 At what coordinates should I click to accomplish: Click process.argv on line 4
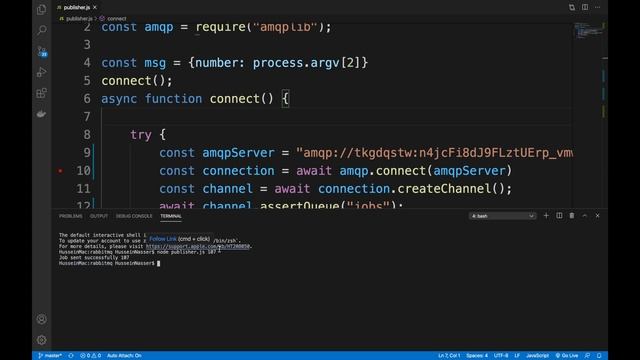(296, 63)
